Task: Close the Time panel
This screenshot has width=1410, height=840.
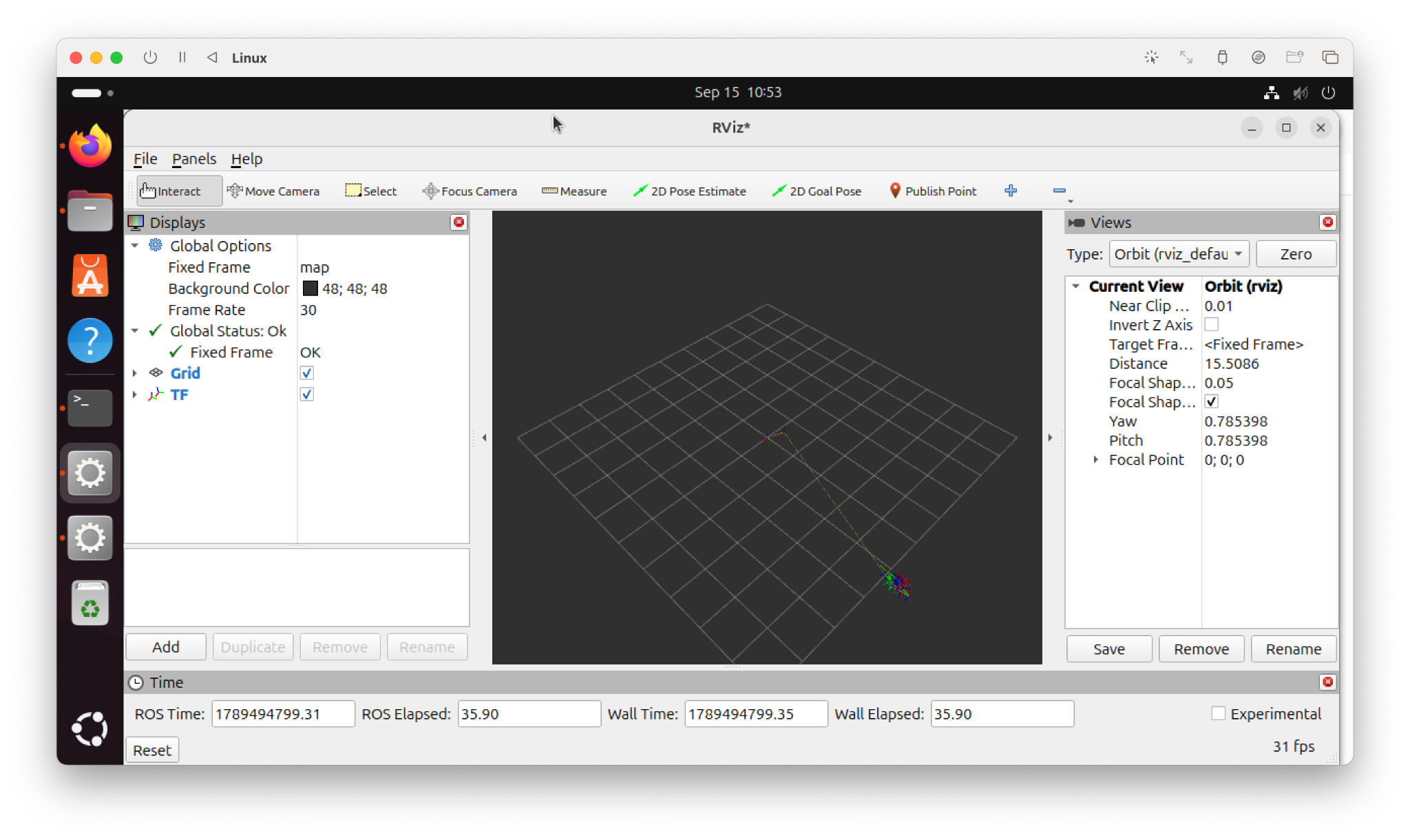Action: click(1328, 682)
